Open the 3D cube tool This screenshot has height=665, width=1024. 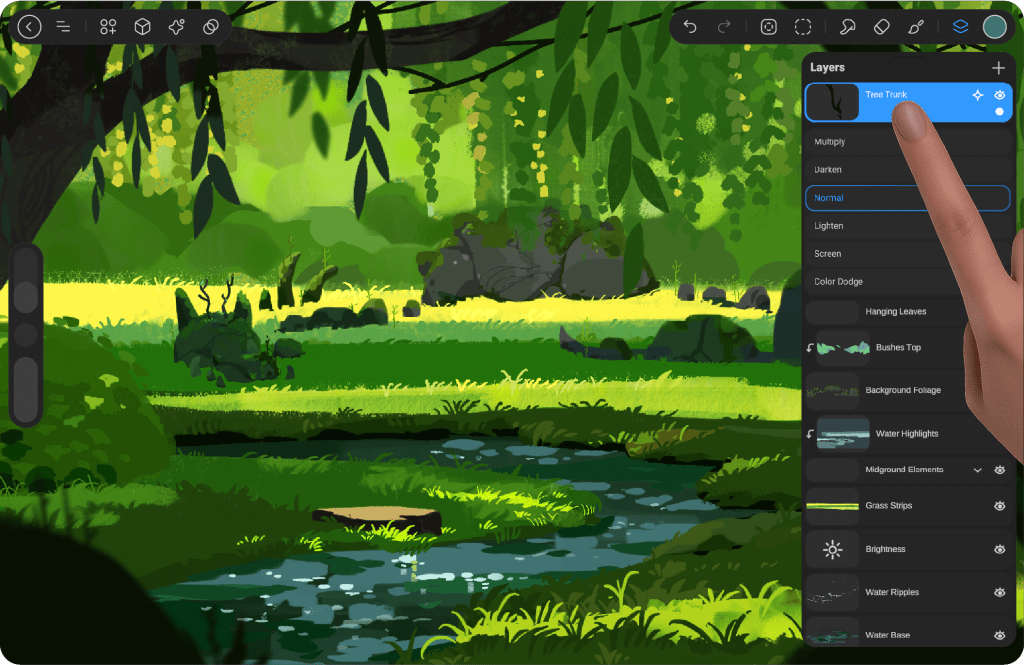tap(143, 27)
